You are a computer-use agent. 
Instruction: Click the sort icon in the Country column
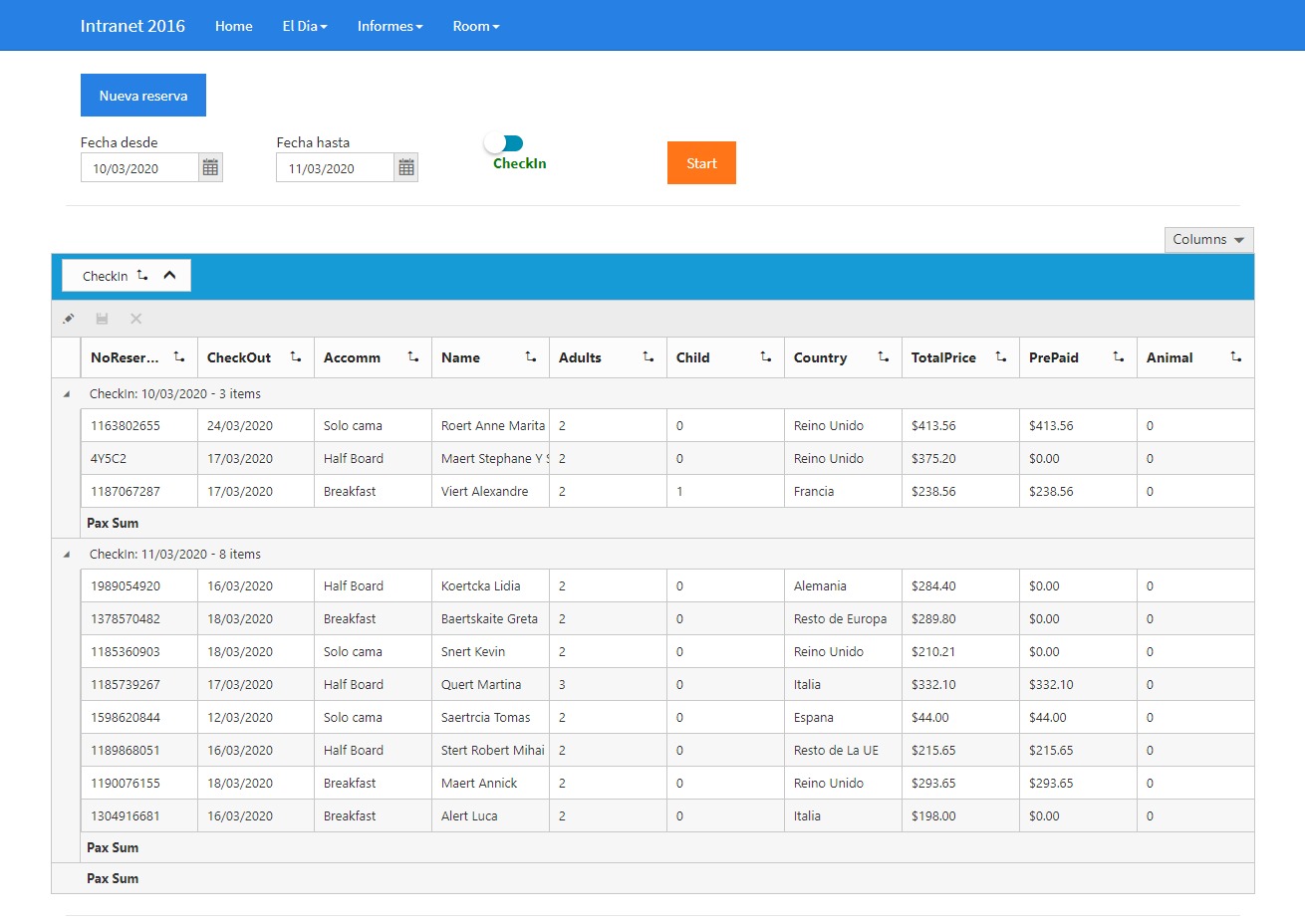(x=883, y=357)
